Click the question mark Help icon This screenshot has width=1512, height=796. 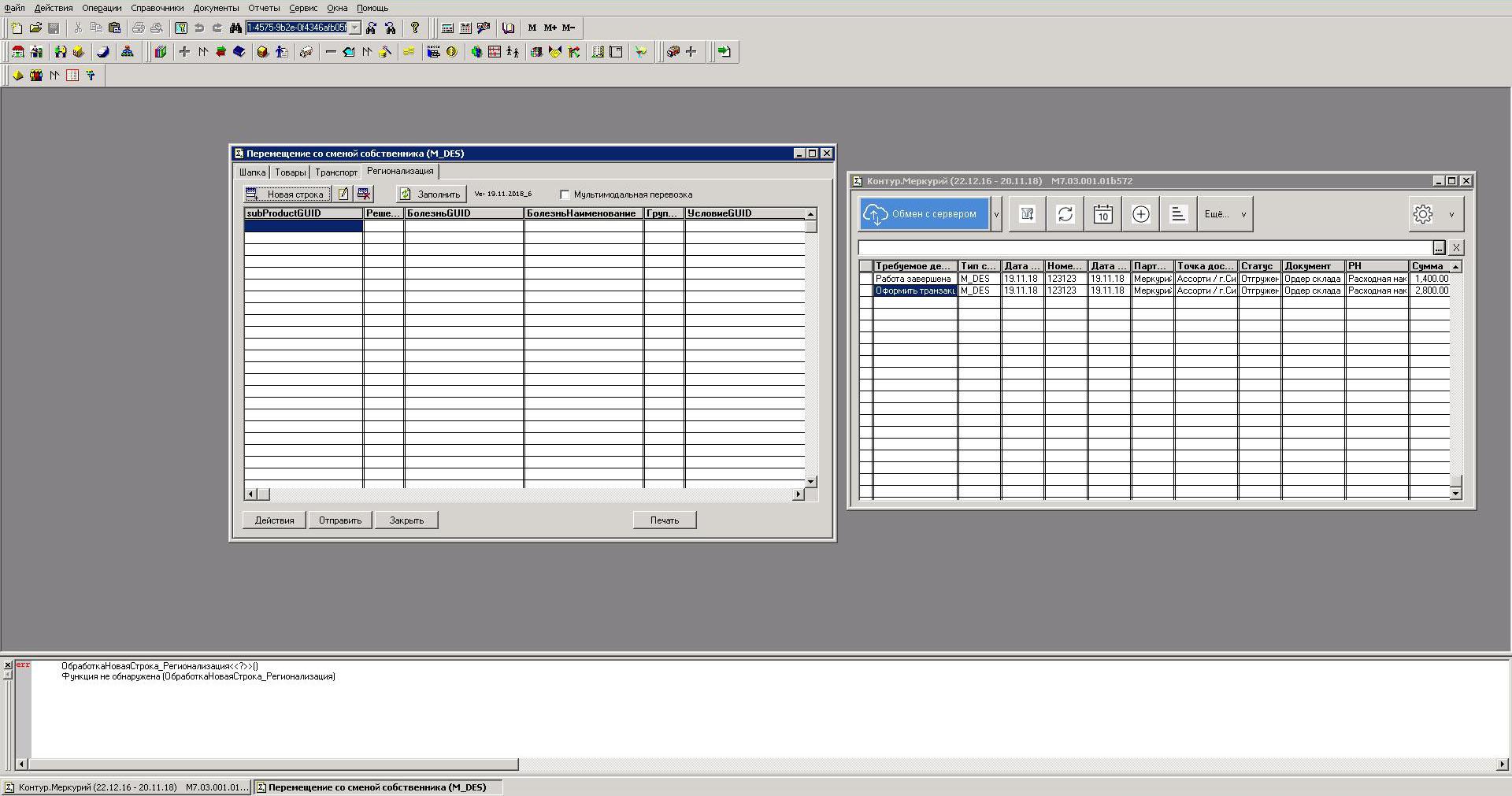[x=415, y=28]
